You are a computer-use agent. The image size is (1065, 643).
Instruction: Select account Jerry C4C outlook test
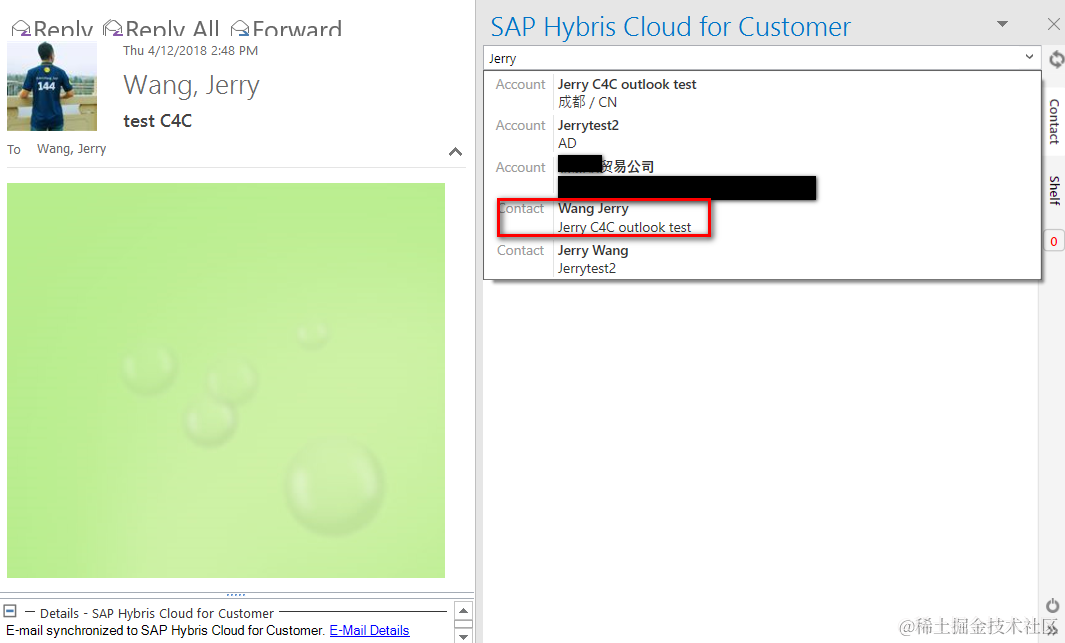762,93
